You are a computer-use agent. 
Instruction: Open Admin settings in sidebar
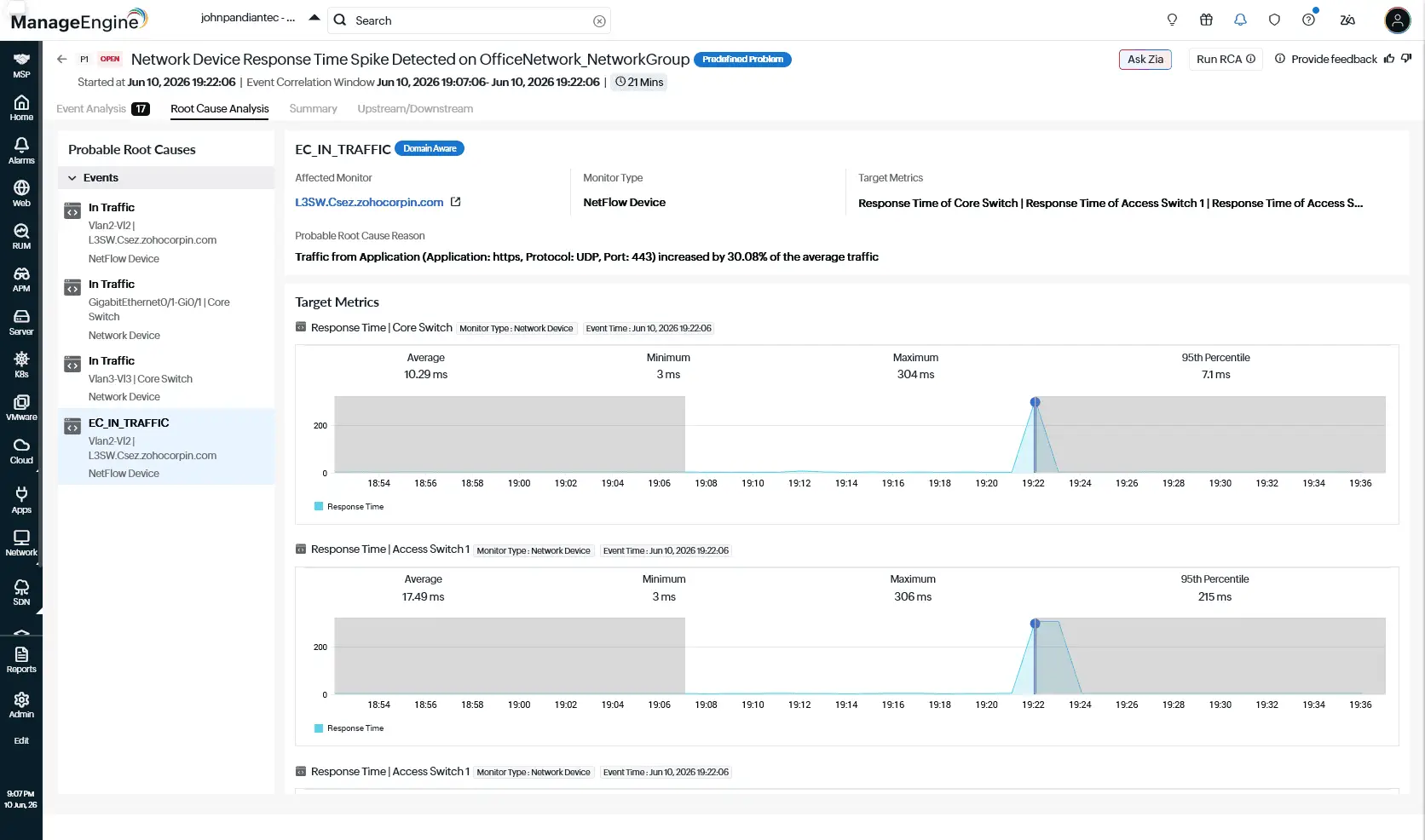point(21,705)
